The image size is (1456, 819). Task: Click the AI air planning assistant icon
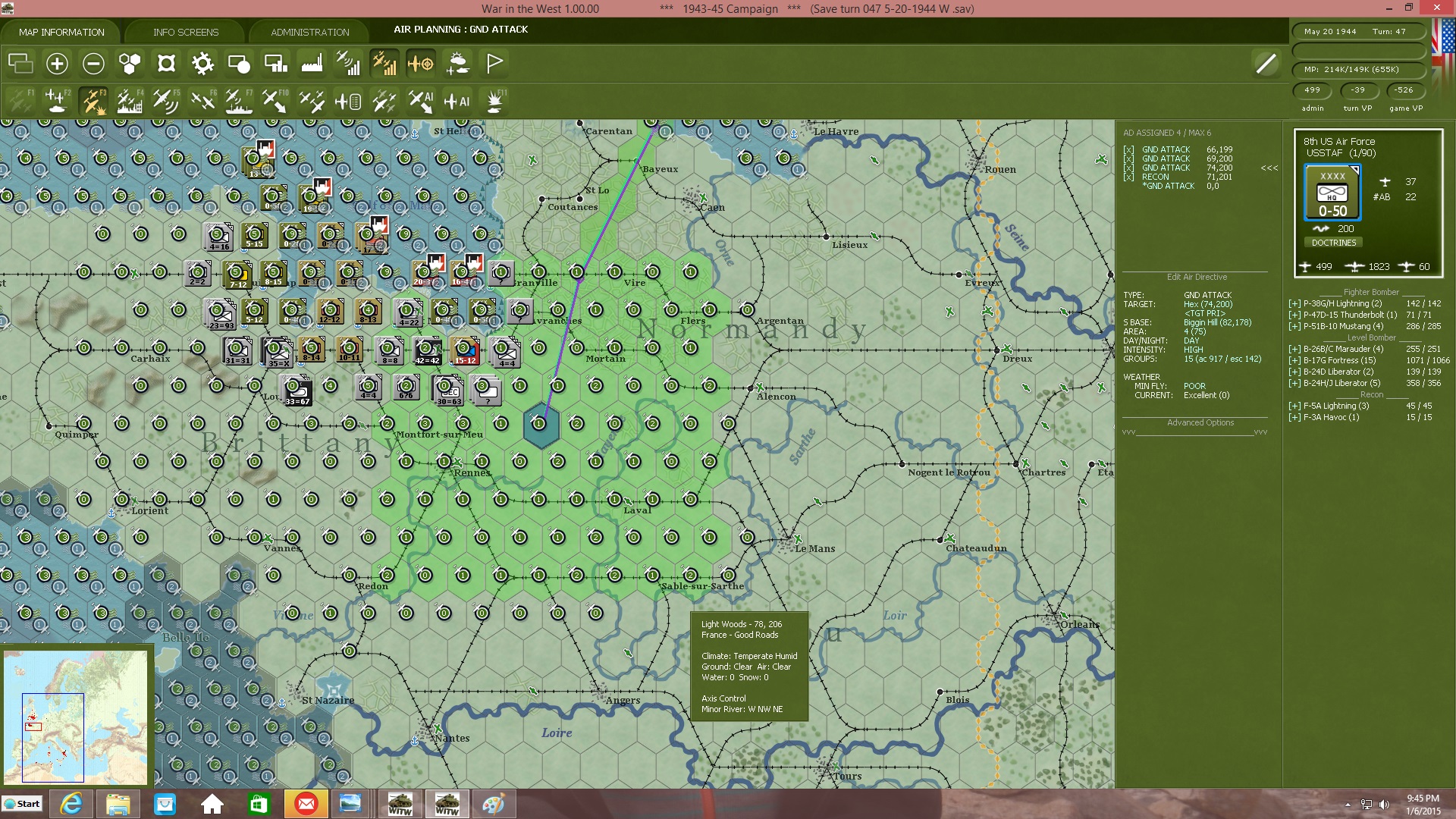(457, 99)
